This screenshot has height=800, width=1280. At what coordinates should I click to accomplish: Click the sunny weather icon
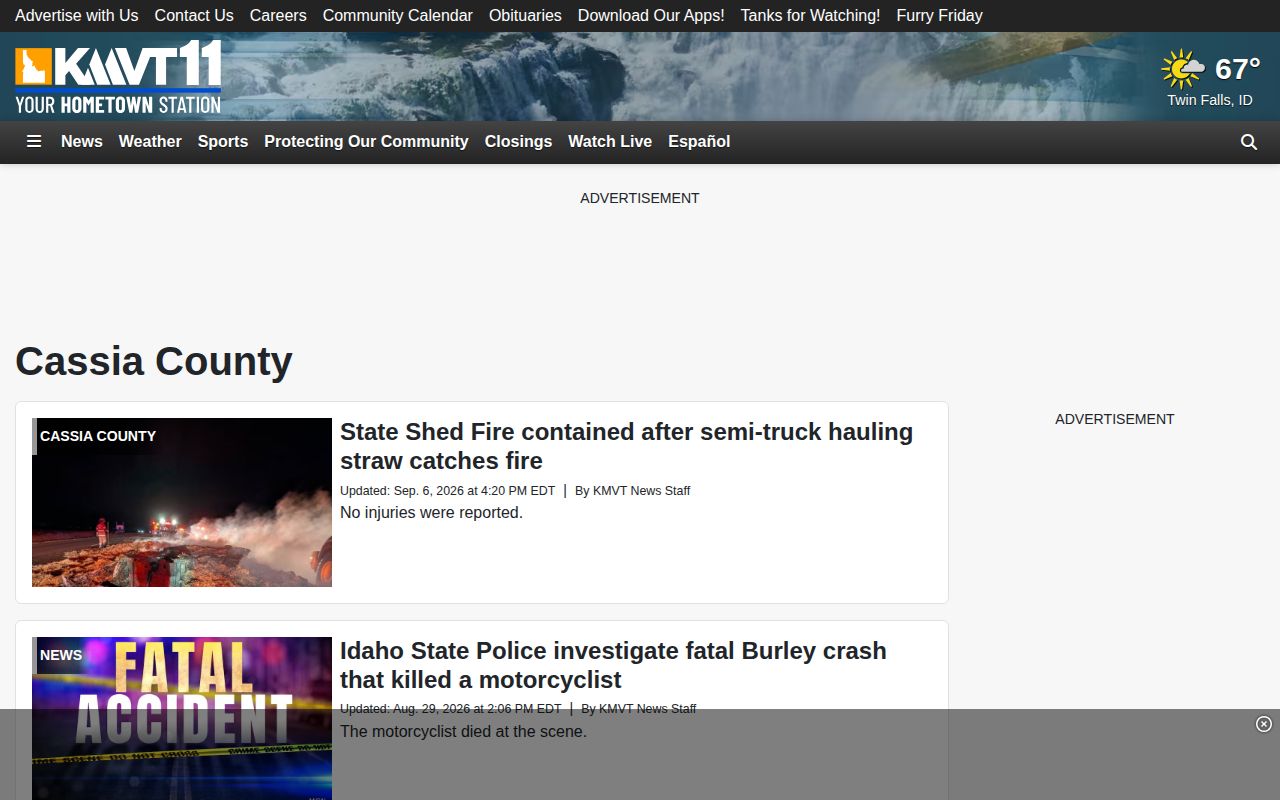pyautogui.click(x=1183, y=69)
